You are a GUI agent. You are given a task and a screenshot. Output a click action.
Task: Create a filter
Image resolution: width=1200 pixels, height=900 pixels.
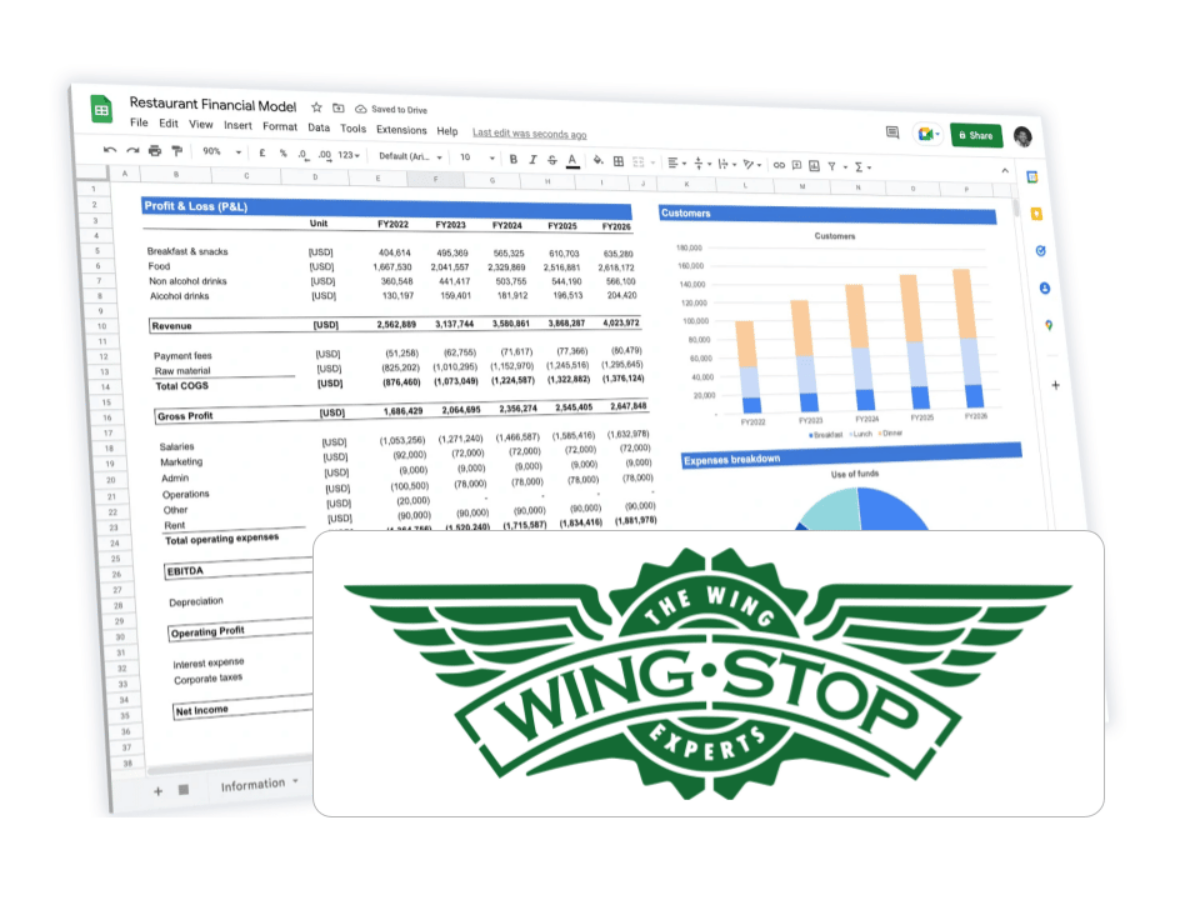[x=832, y=166]
